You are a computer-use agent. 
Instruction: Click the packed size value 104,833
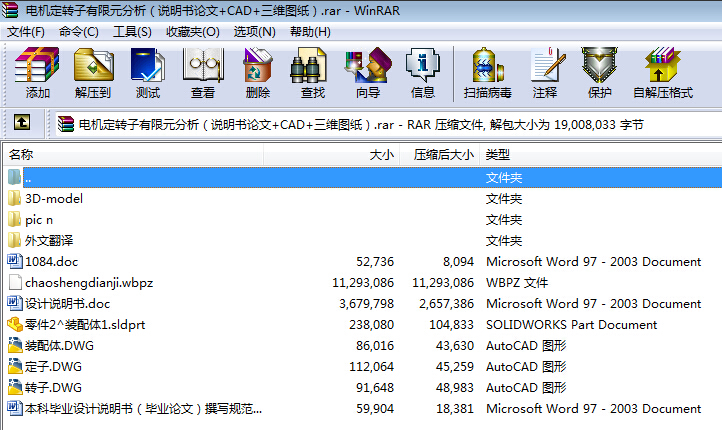(451, 325)
